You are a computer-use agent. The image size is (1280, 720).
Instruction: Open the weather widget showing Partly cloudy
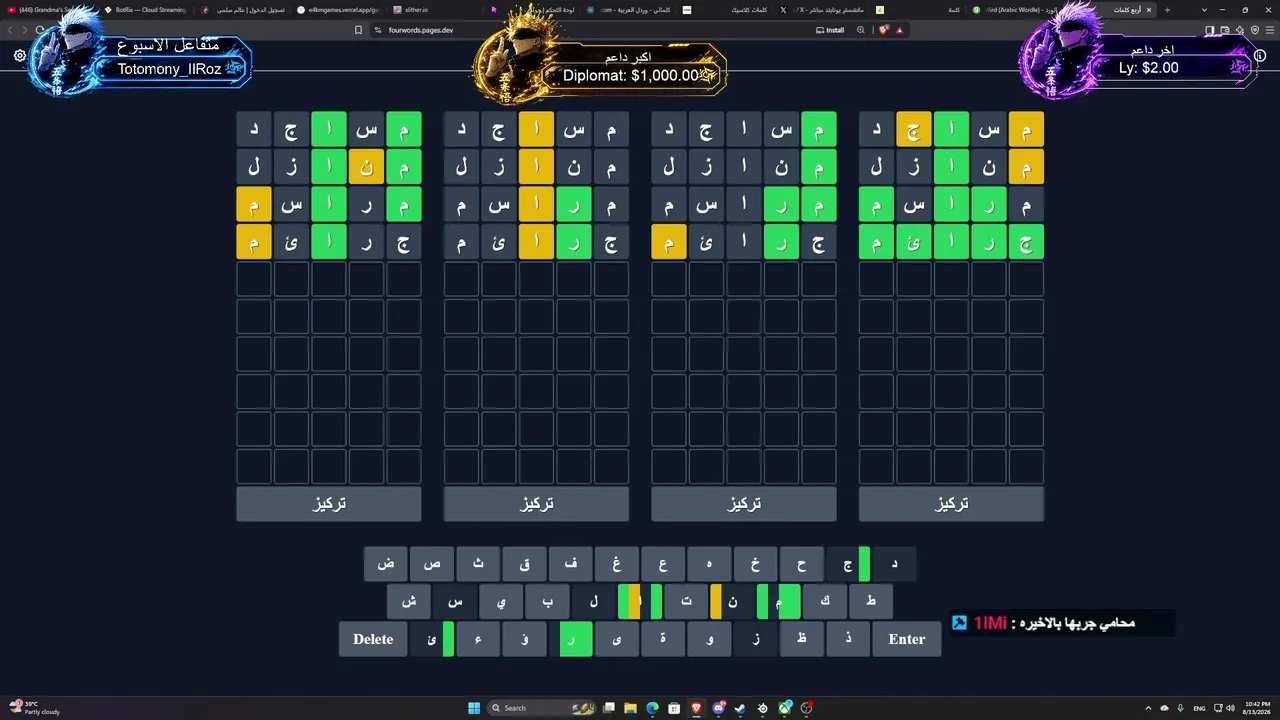pyautogui.click(x=36, y=708)
